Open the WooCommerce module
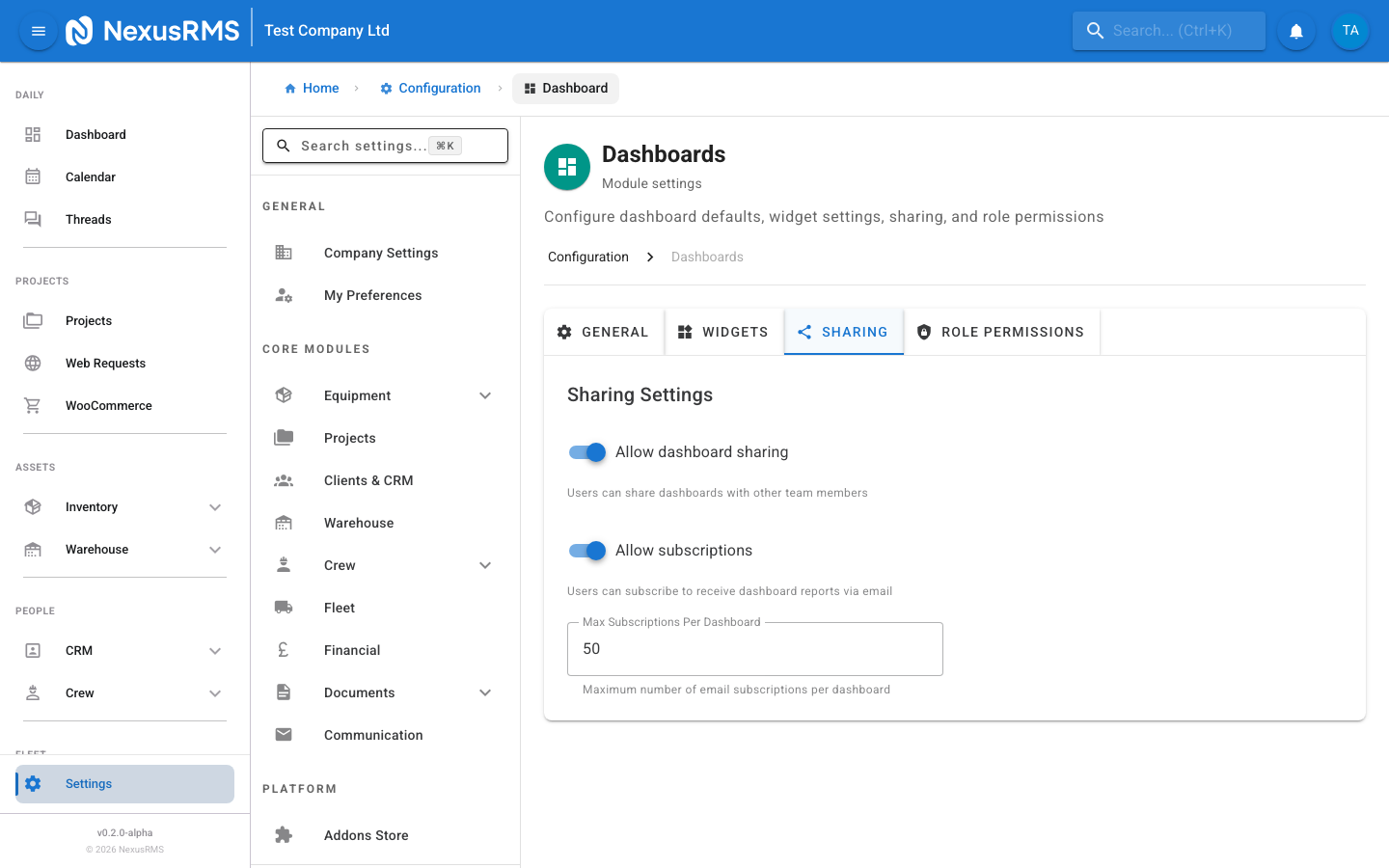 (108, 405)
